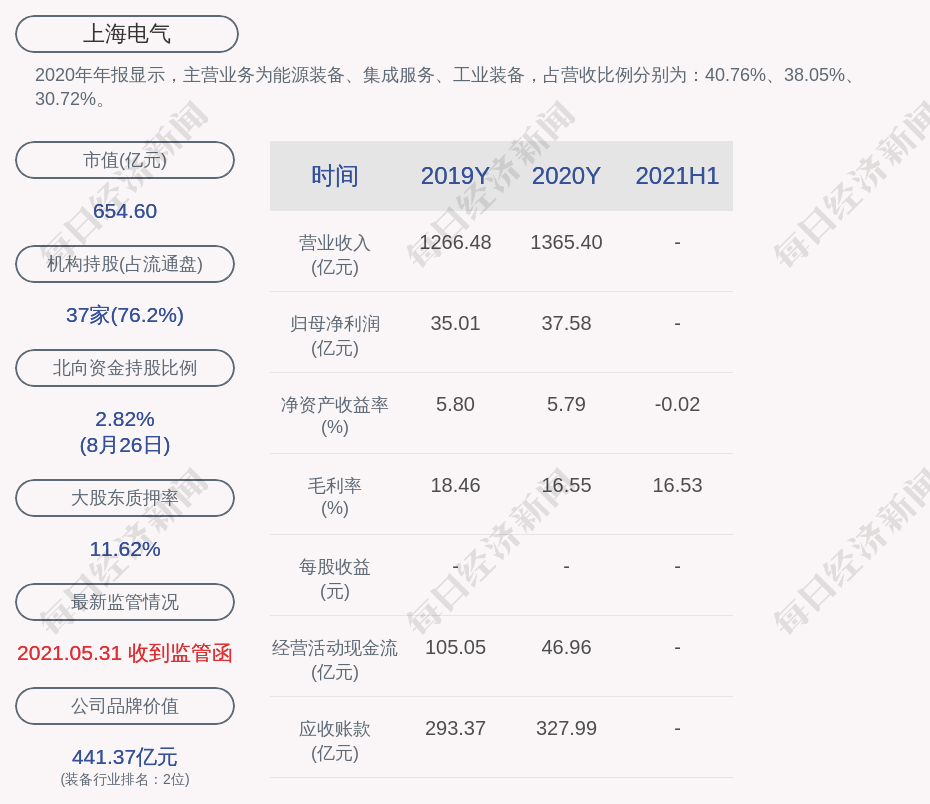
Task: Click the 装备行业排名：2位 ranking note
Action: pos(125,779)
